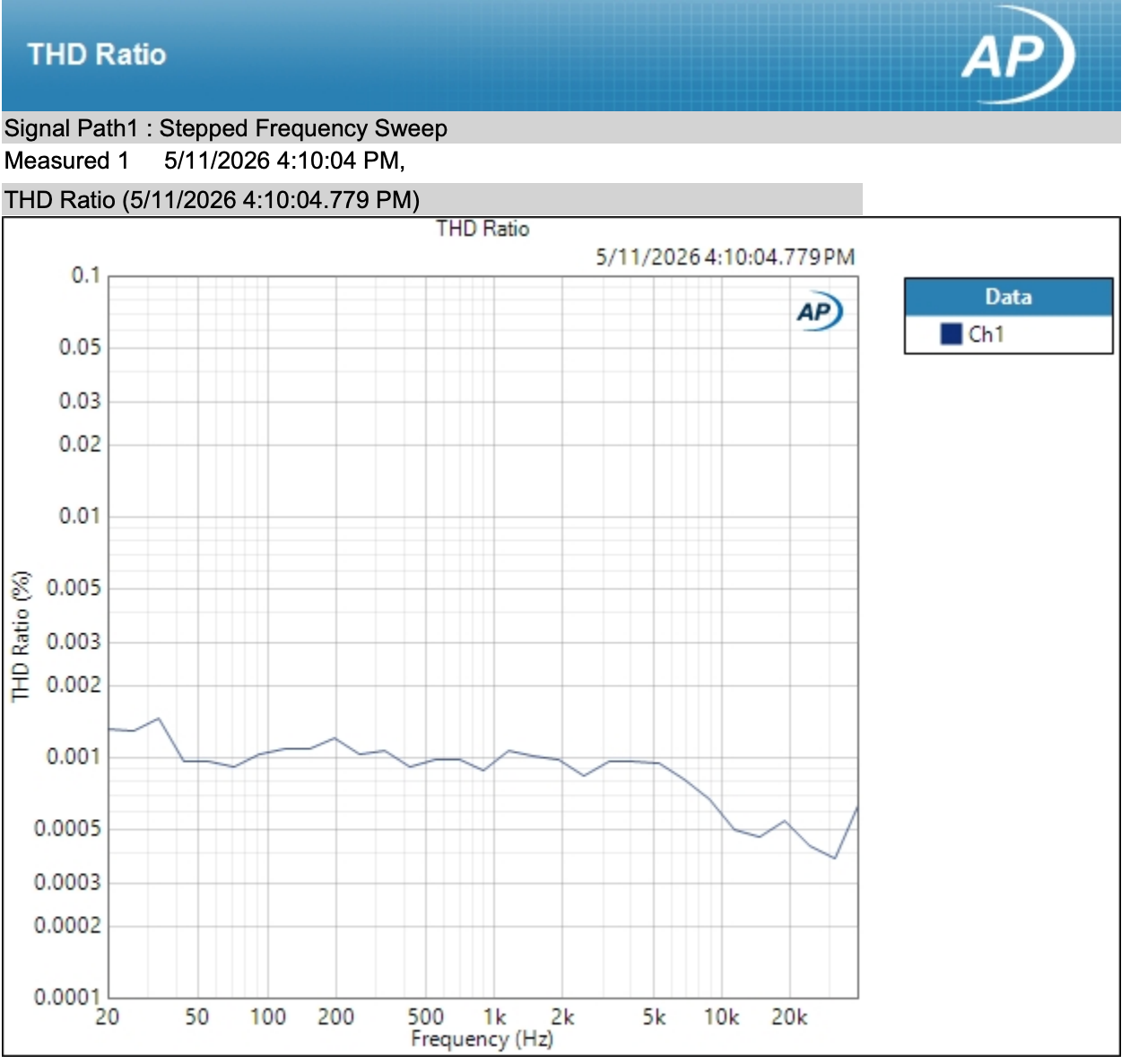Click the Frequency (Hz) axis label
Viewport: 1130px width, 1064px height.
pos(482,1039)
